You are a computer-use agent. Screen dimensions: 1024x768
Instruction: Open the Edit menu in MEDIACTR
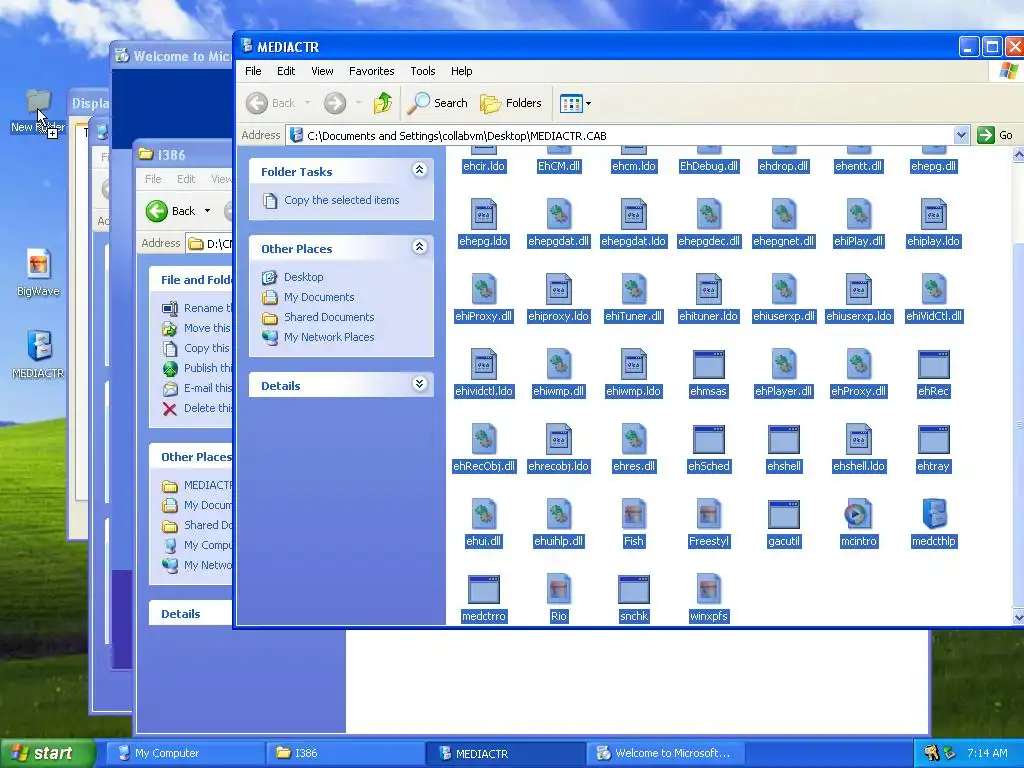286,71
